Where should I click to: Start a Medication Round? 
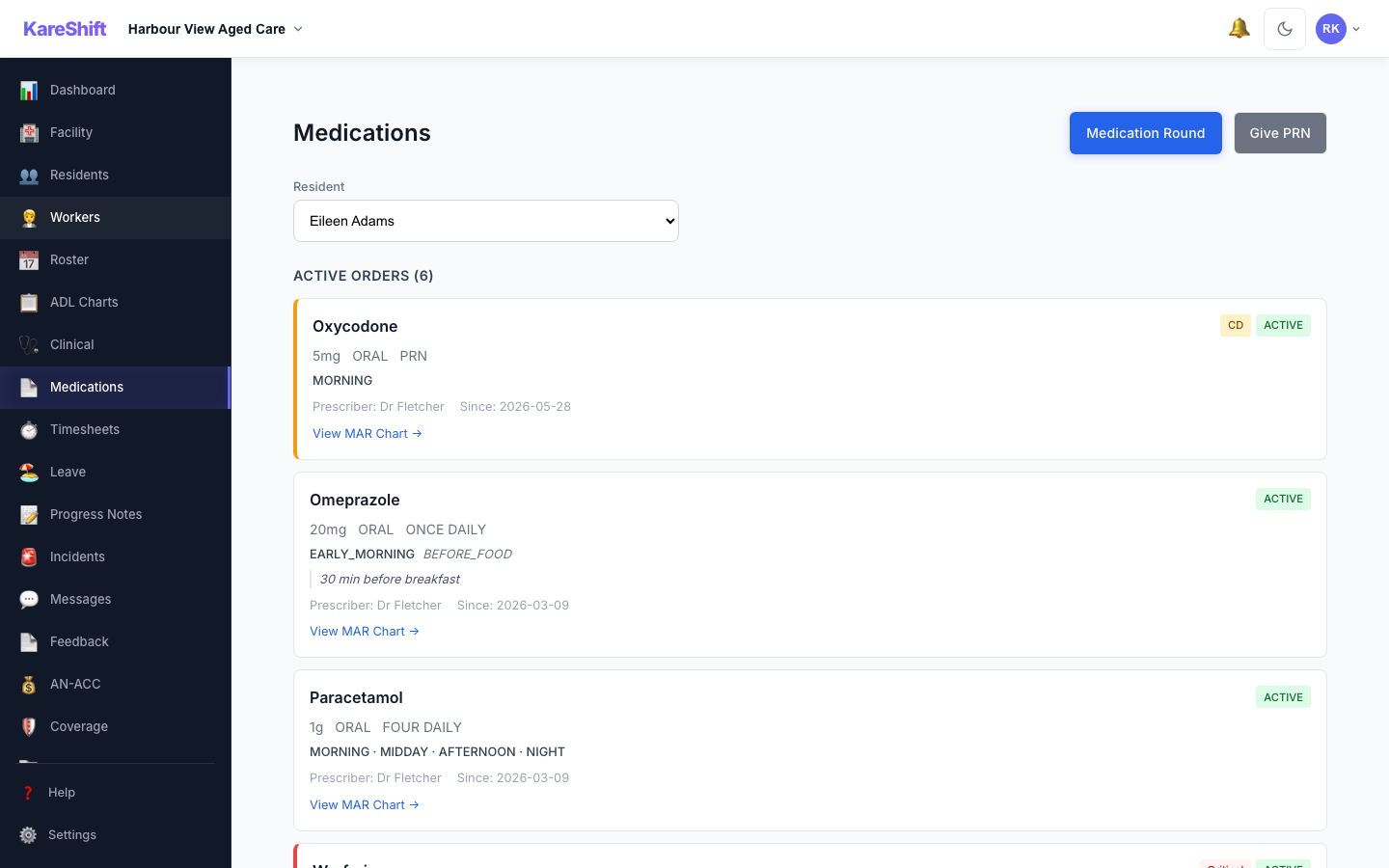point(1146,133)
